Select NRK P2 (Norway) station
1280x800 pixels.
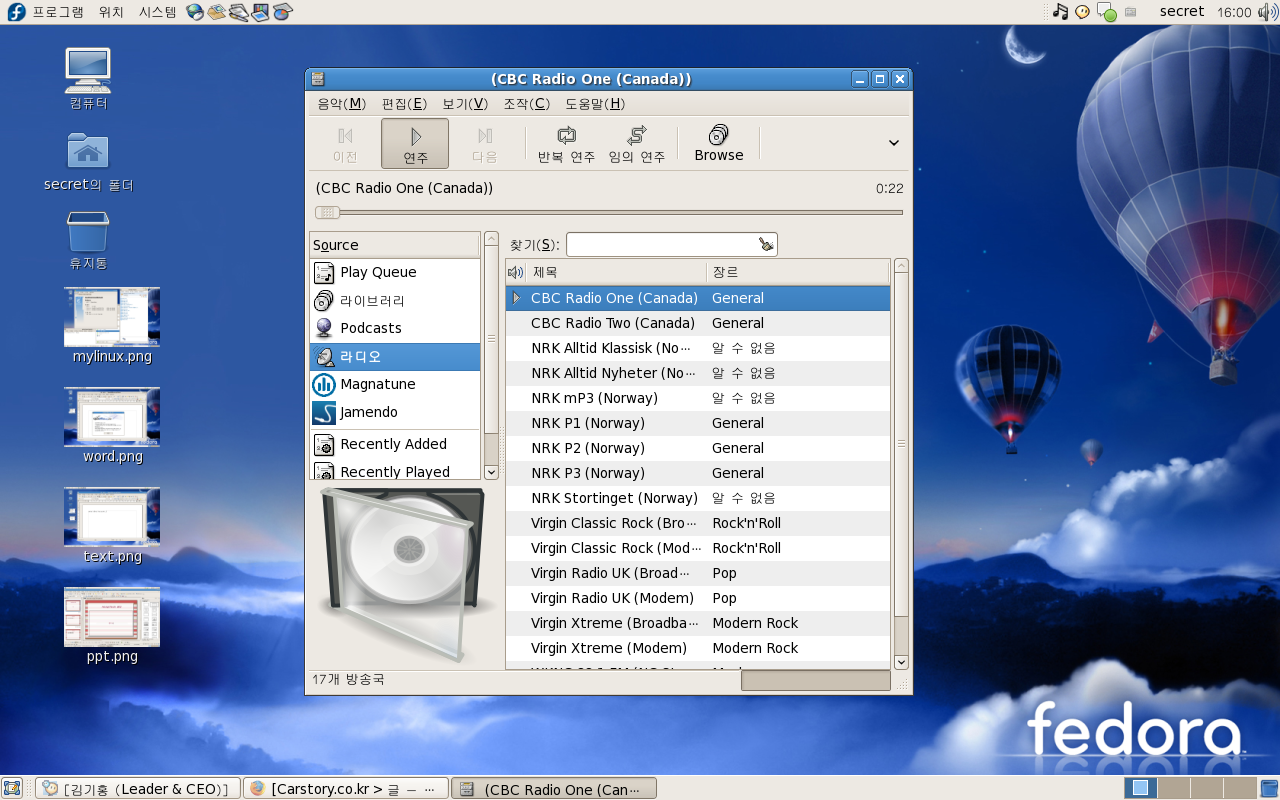coord(698,448)
